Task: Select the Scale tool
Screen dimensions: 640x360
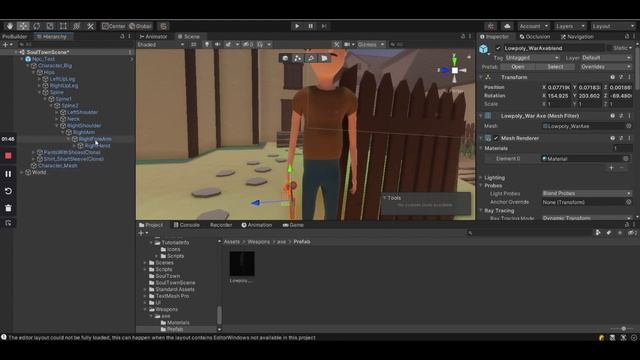Action: point(50,26)
